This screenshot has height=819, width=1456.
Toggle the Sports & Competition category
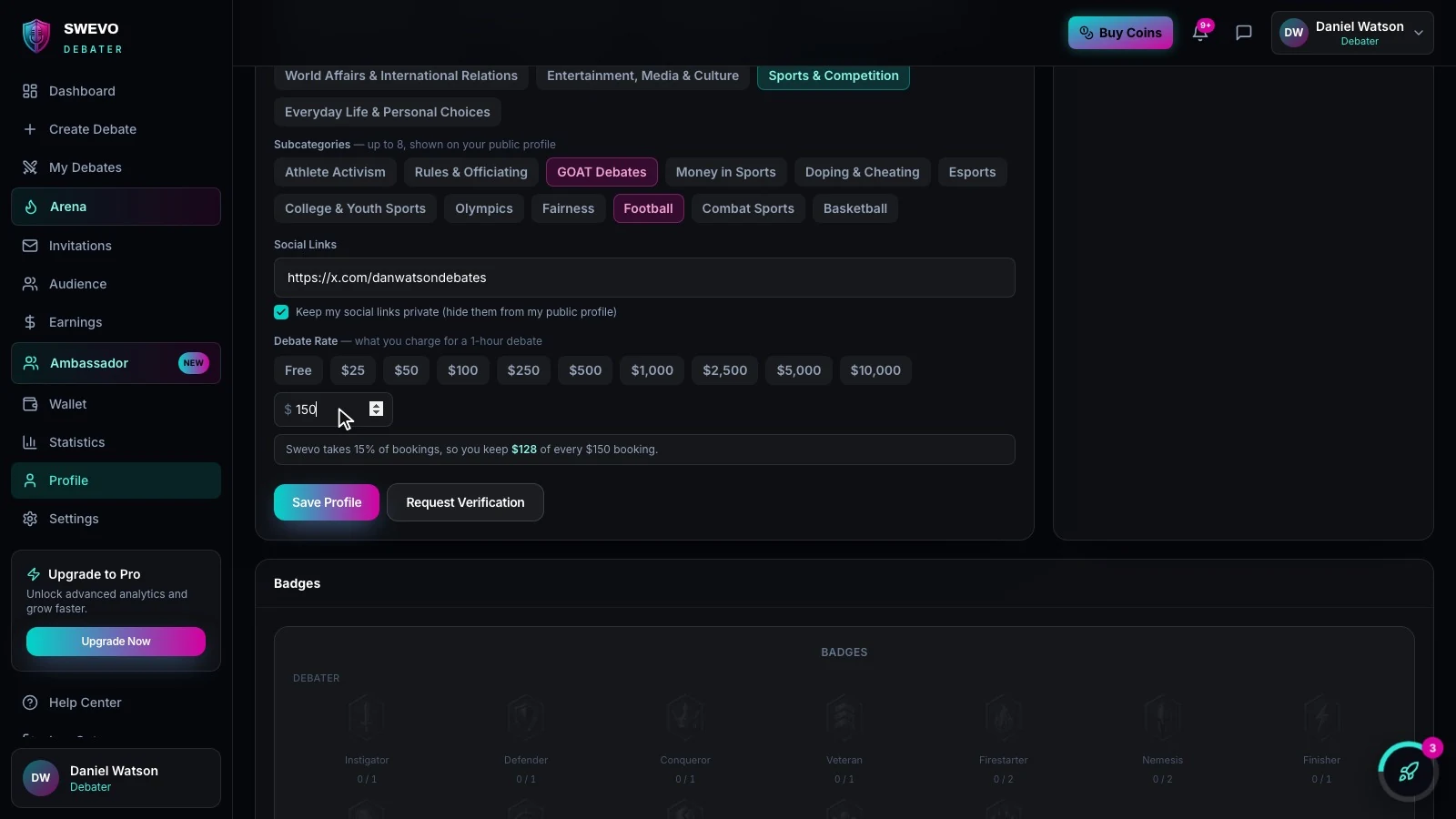(x=834, y=76)
